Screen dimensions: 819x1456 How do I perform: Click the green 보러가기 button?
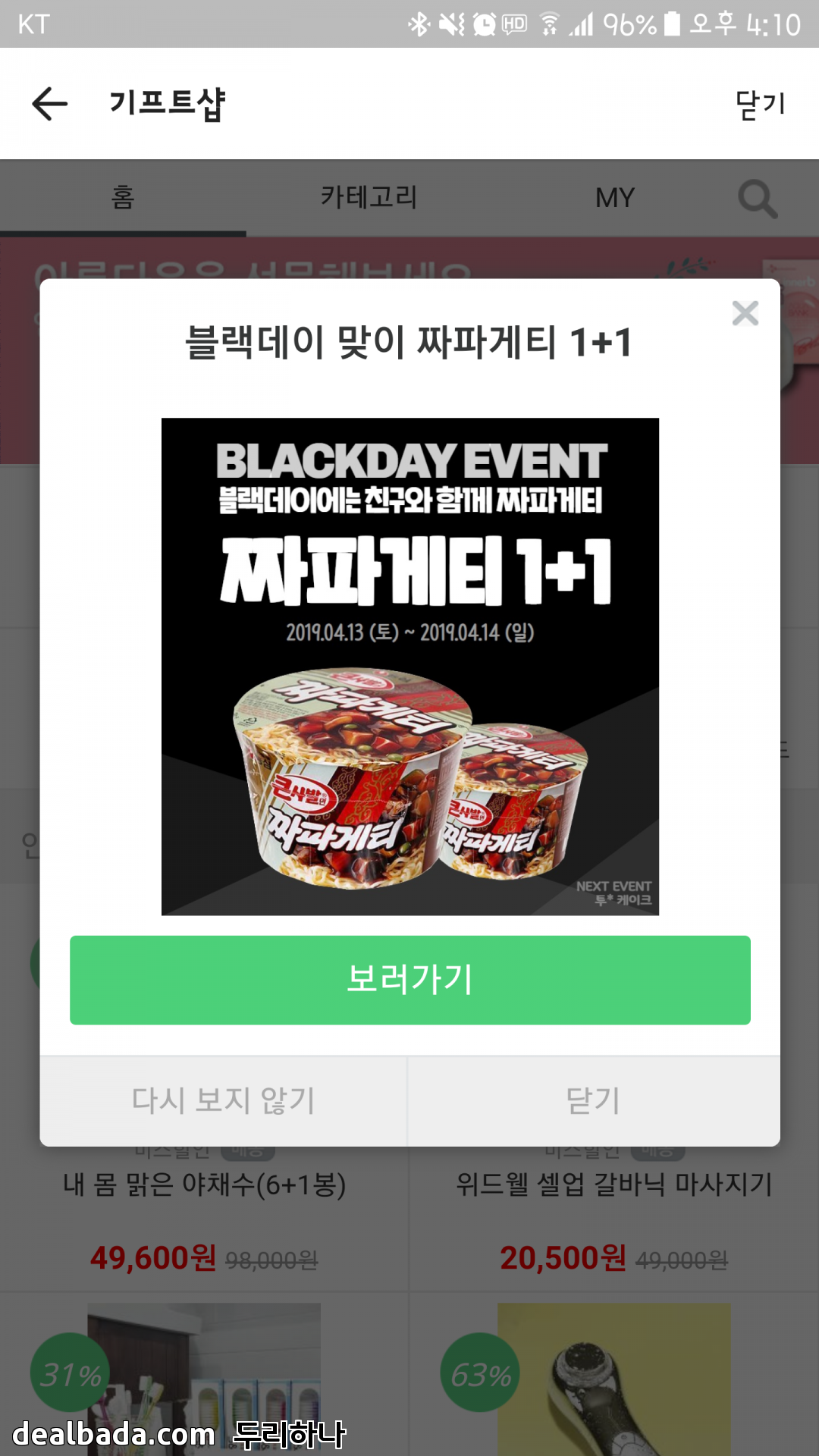click(410, 980)
